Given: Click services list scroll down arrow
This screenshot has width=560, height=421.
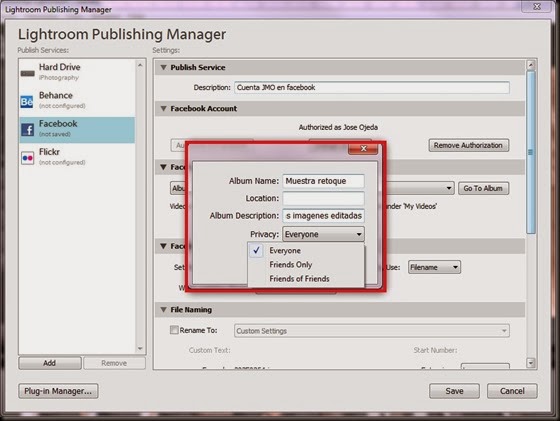Looking at the screenshot, I should pos(140,348).
